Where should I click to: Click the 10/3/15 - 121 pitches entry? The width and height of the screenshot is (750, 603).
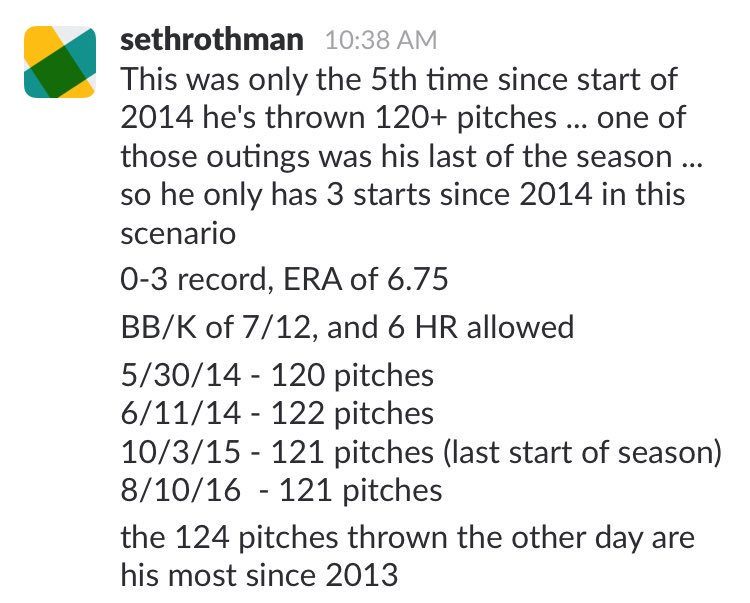point(277,452)
